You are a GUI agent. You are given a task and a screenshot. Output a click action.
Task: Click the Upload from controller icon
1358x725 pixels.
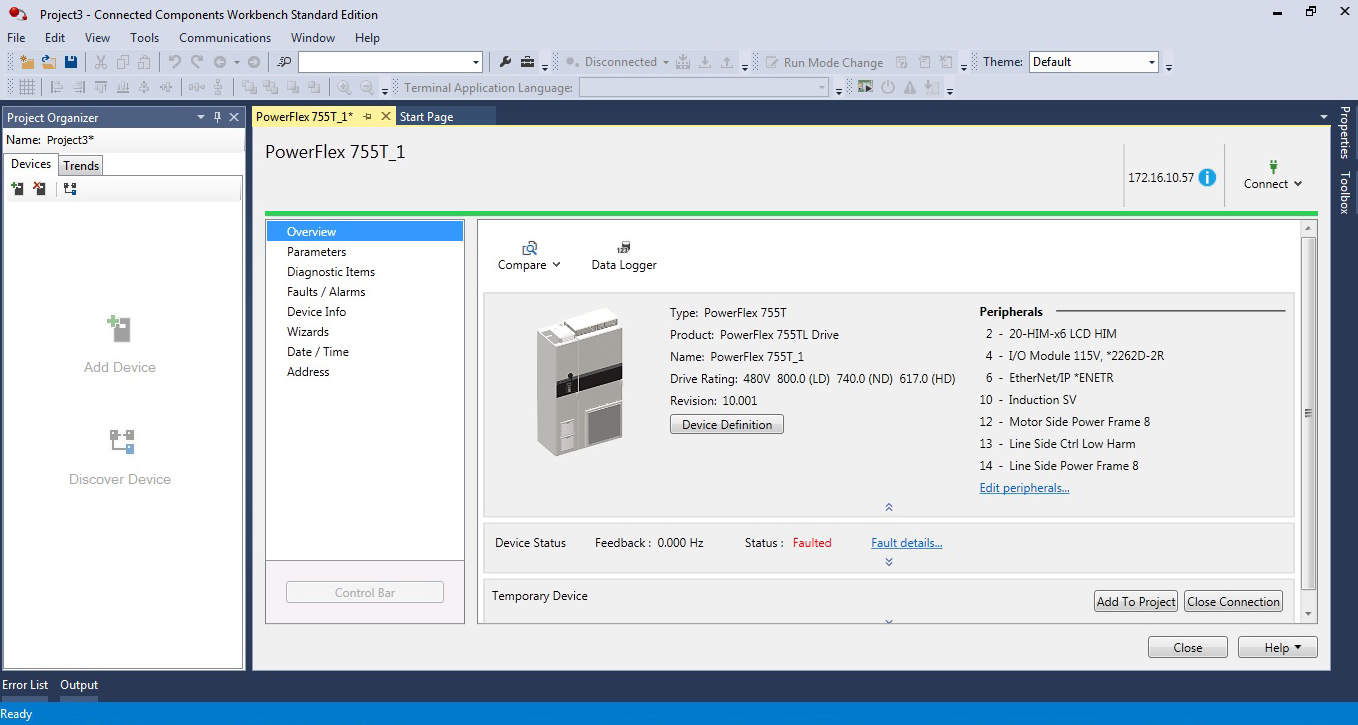pos(727,62)
